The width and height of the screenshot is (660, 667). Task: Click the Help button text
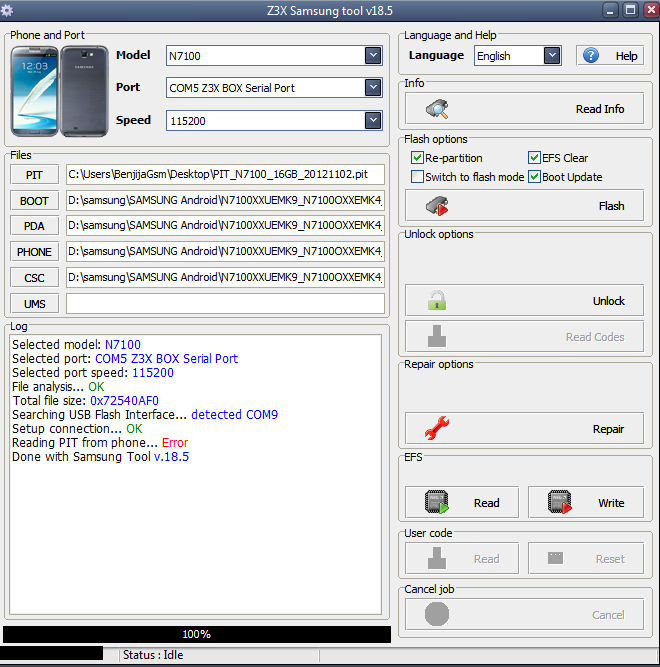coord(626,56)
